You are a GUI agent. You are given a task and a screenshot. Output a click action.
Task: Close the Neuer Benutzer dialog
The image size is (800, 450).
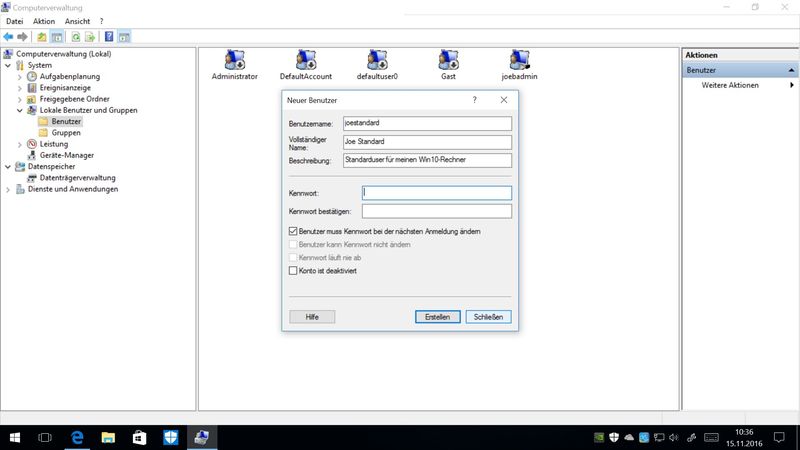(504, 100)
